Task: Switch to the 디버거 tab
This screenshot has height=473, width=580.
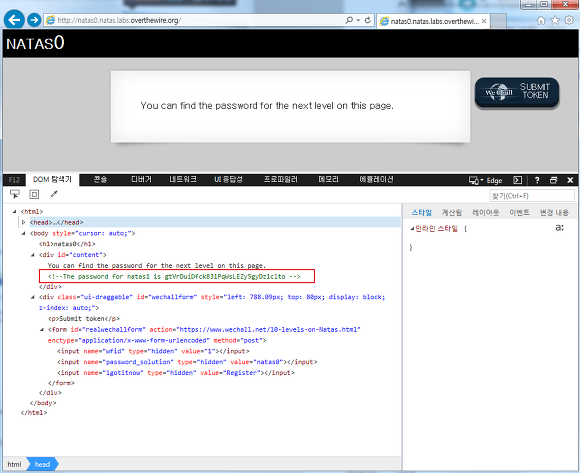Action: (x=141, y=179)
